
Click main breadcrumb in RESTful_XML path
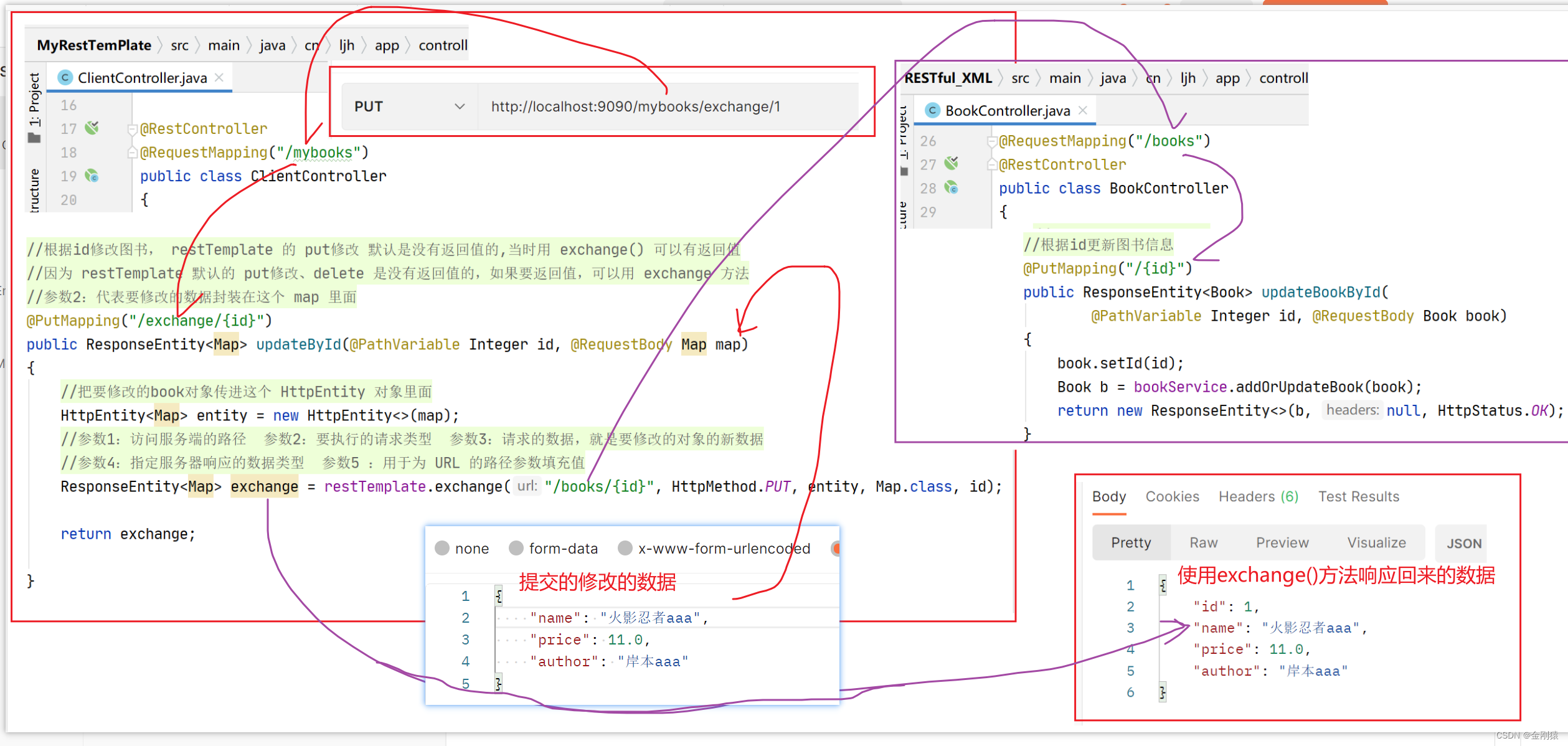[1065, 78]
